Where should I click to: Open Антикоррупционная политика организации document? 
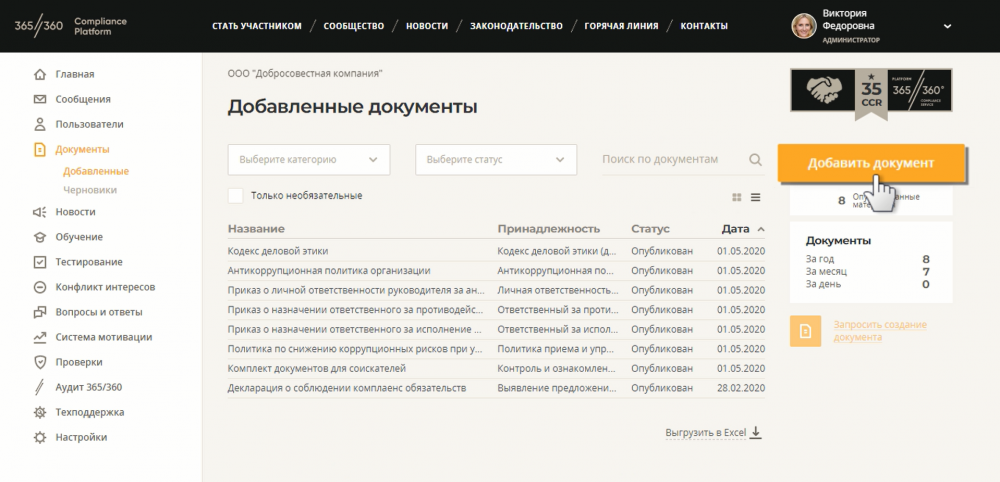(x=329, y=271)
